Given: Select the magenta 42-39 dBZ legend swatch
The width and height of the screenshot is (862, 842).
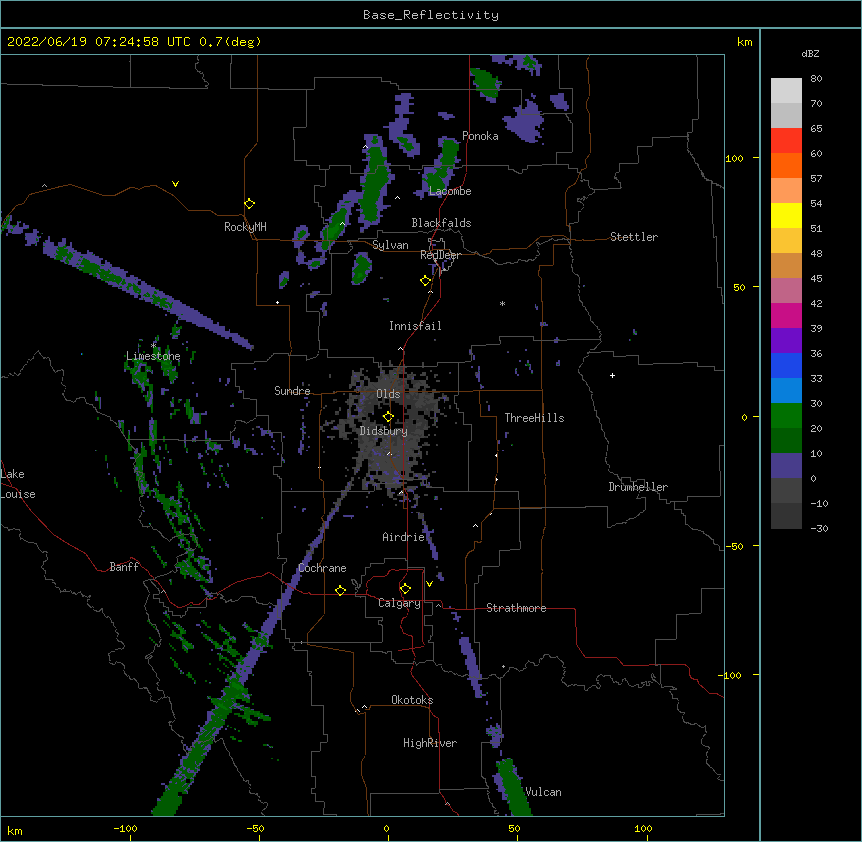Looking at the screenshot, I should pos(786,315).
